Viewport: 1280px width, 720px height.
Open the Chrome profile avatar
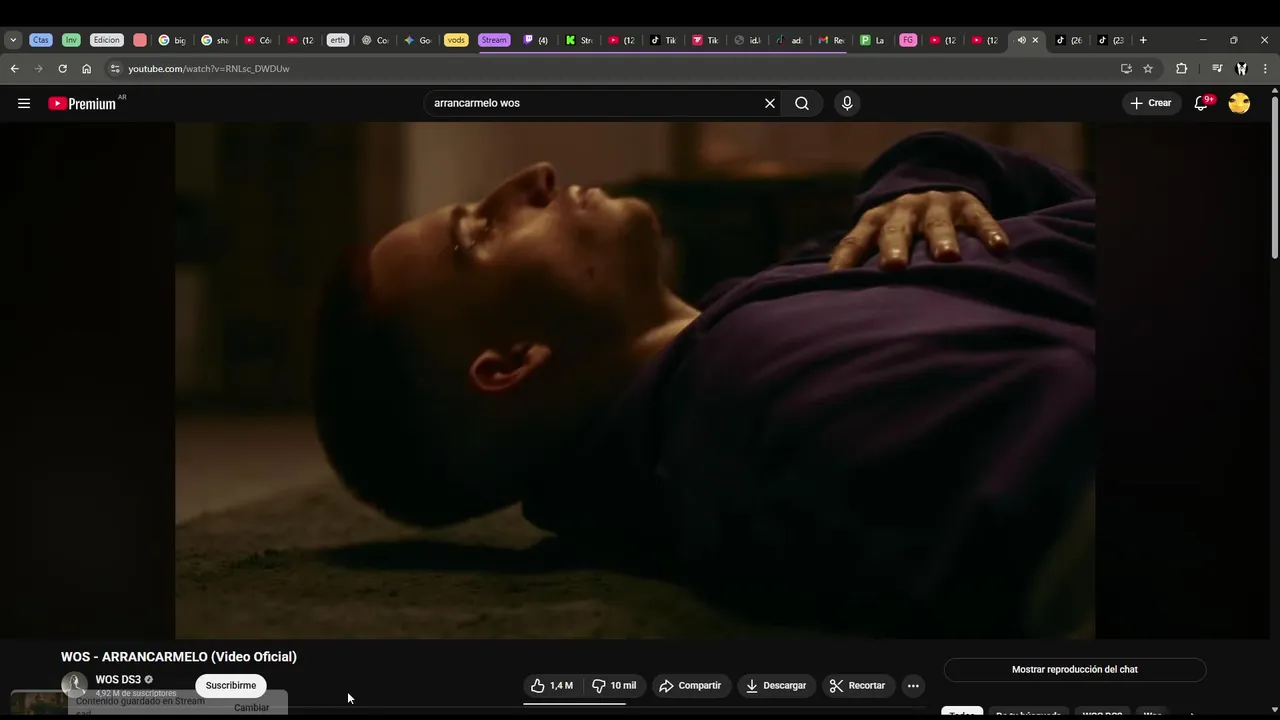pyautogui.click(x=1241, y=68)
